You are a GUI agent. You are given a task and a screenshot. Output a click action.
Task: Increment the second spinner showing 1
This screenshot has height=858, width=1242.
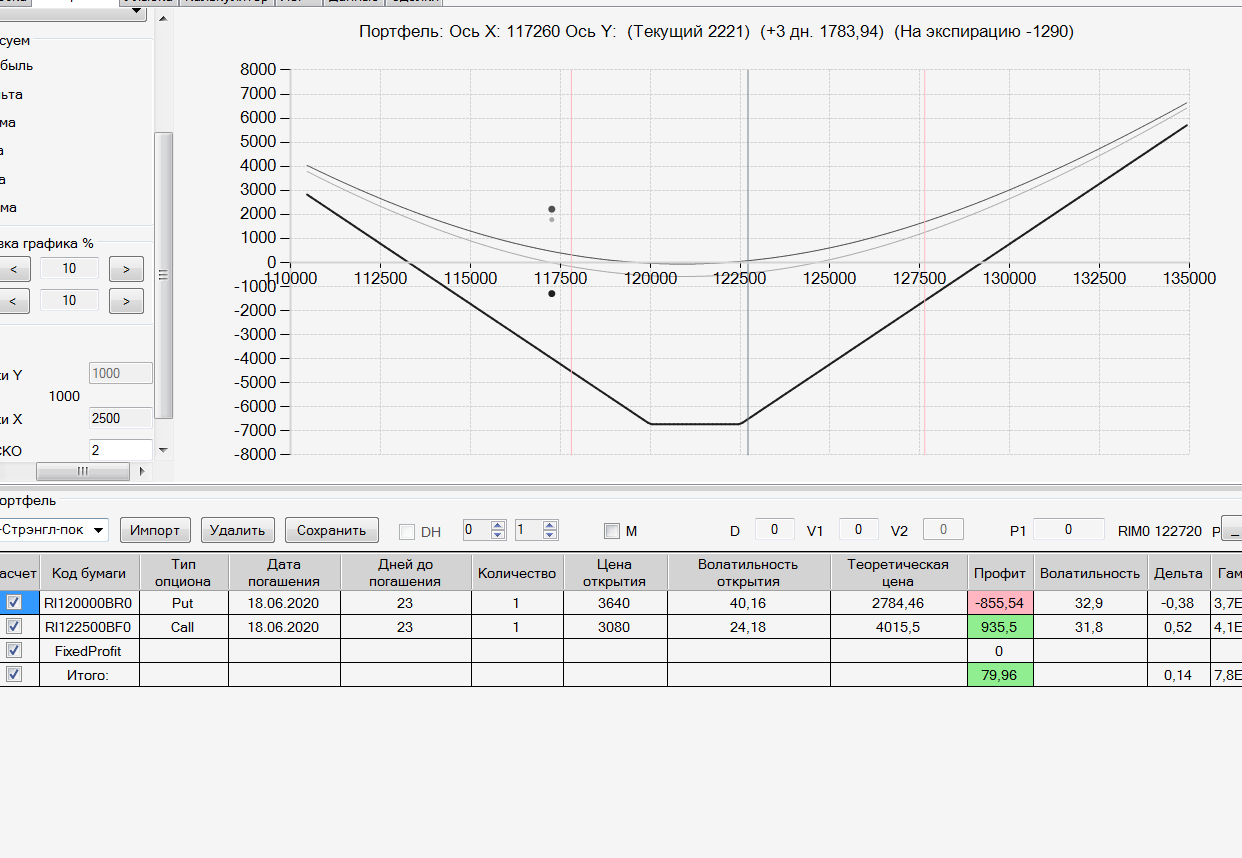point(550,525)
